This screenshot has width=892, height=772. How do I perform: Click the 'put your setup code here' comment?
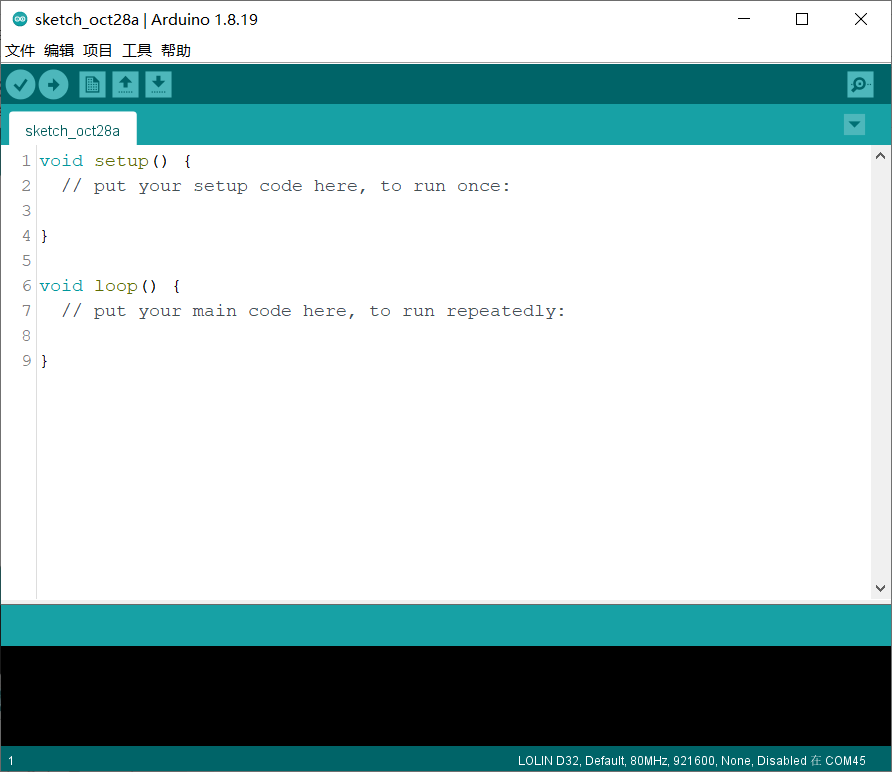[x=286, y=186]
